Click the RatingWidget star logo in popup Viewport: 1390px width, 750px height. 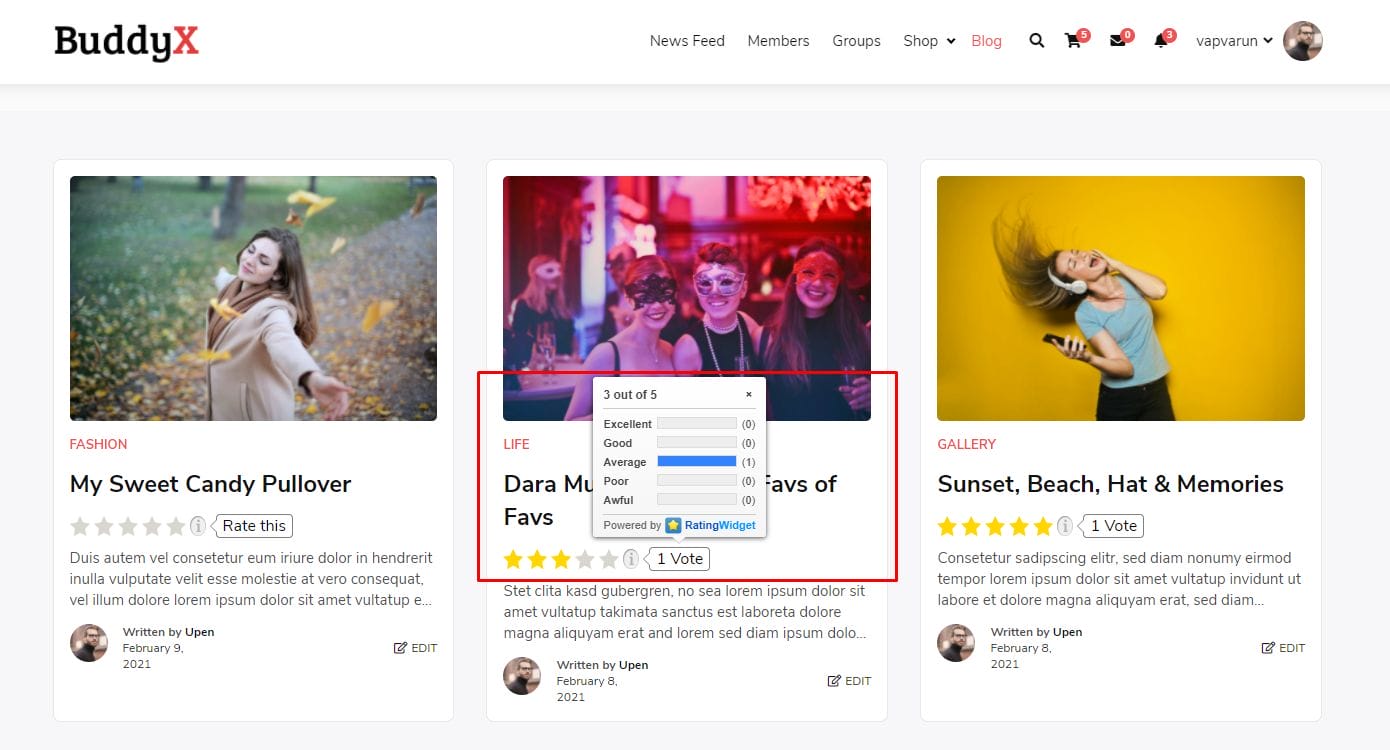[673, 525]
